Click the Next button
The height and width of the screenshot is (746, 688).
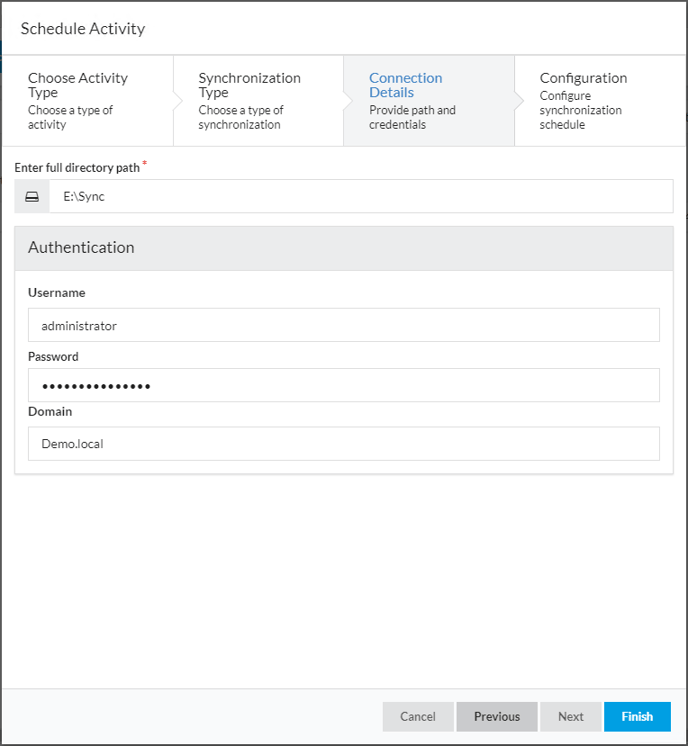(x=570, y=716)
